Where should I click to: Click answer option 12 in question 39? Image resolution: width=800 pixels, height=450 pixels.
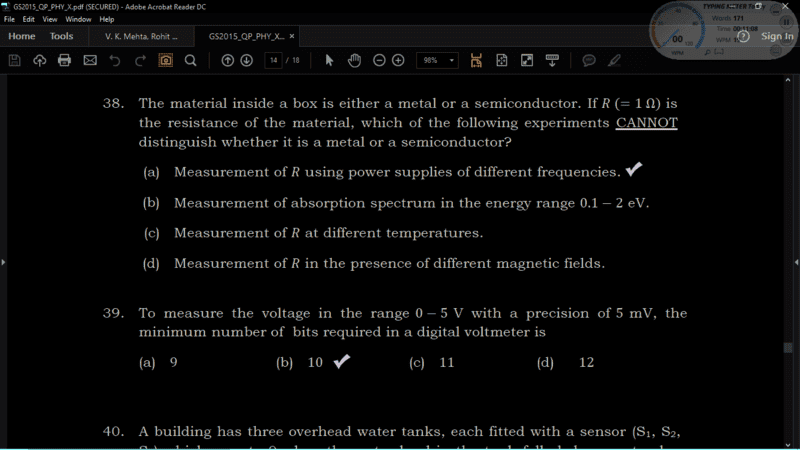[586, 363]
